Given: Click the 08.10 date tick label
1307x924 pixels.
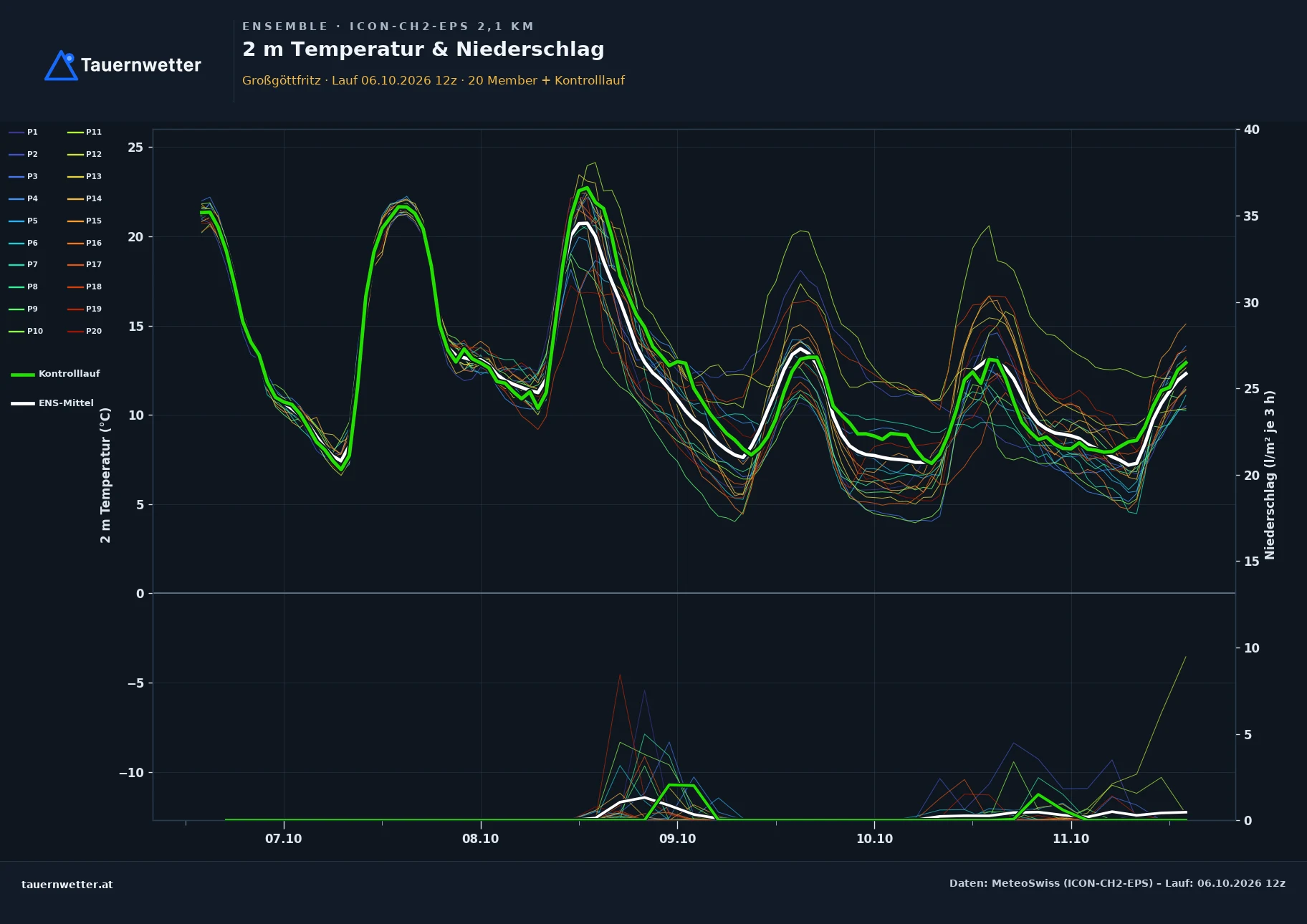Looking at the screenshot, I should 481,839.
